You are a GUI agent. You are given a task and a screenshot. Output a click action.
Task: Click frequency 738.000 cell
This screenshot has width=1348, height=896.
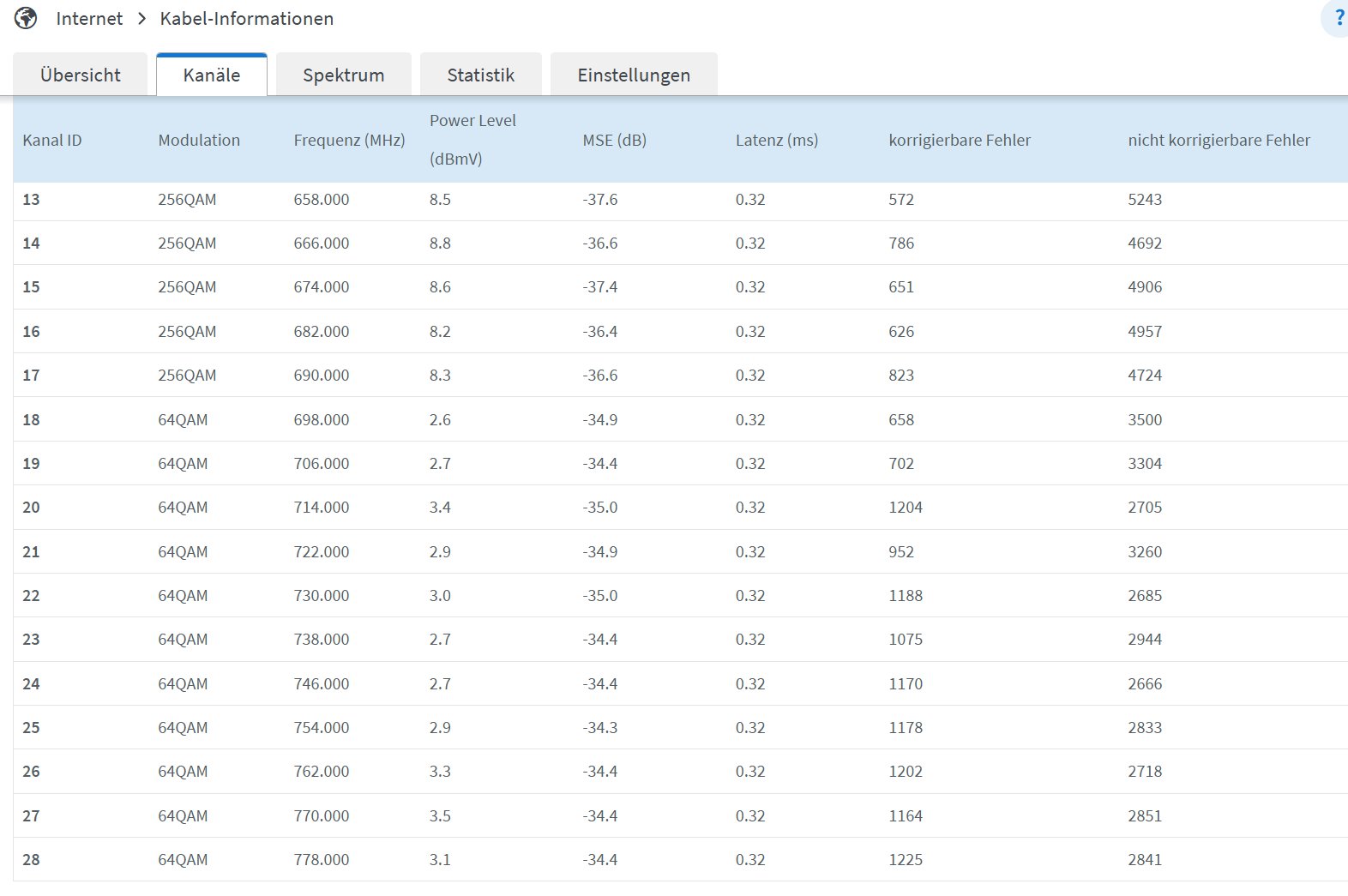tap(322, 640)
